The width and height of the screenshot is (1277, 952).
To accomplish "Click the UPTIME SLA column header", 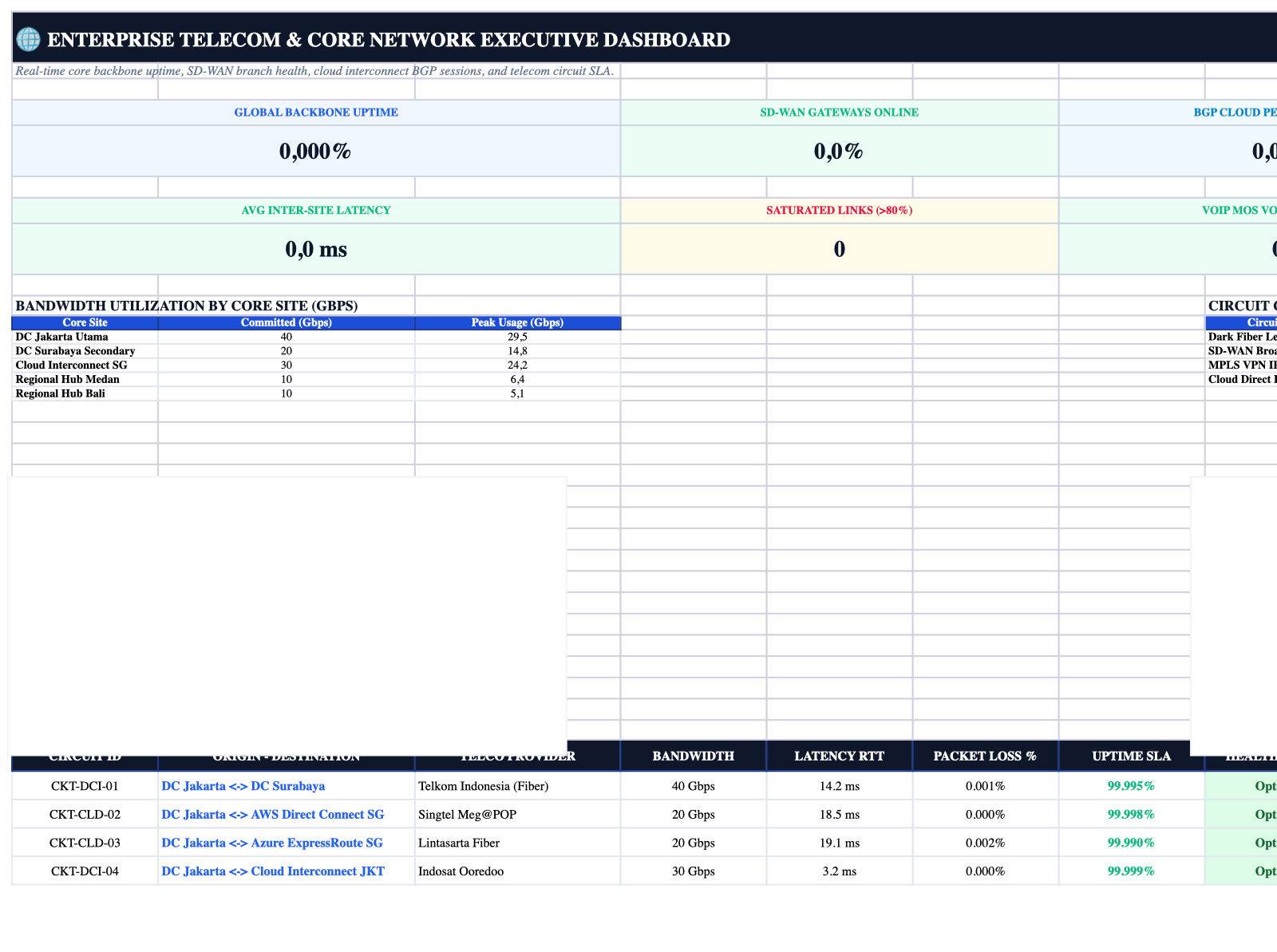I will [x=1131, y=756].
